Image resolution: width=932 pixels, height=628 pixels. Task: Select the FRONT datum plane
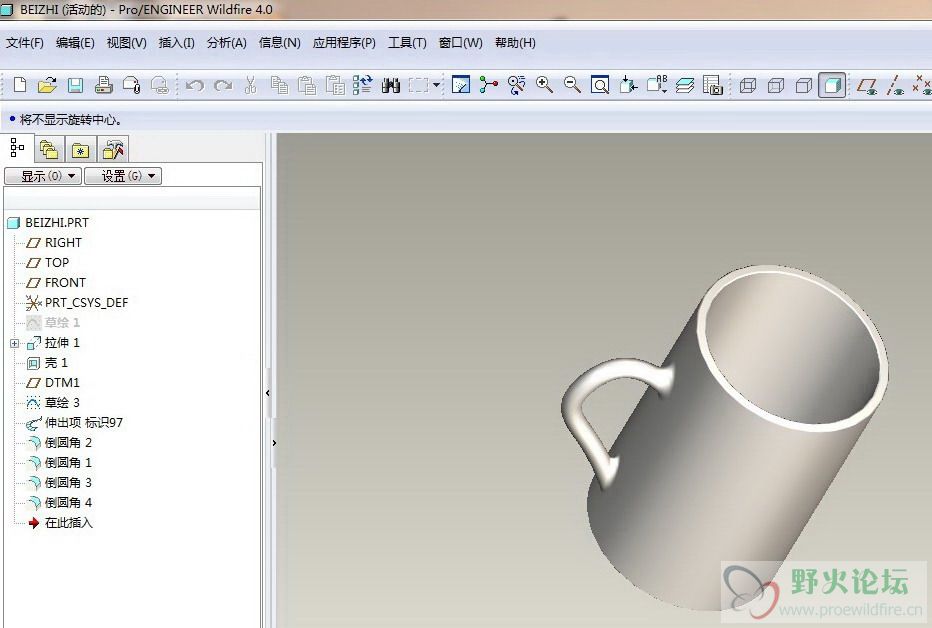pos(56,283)
